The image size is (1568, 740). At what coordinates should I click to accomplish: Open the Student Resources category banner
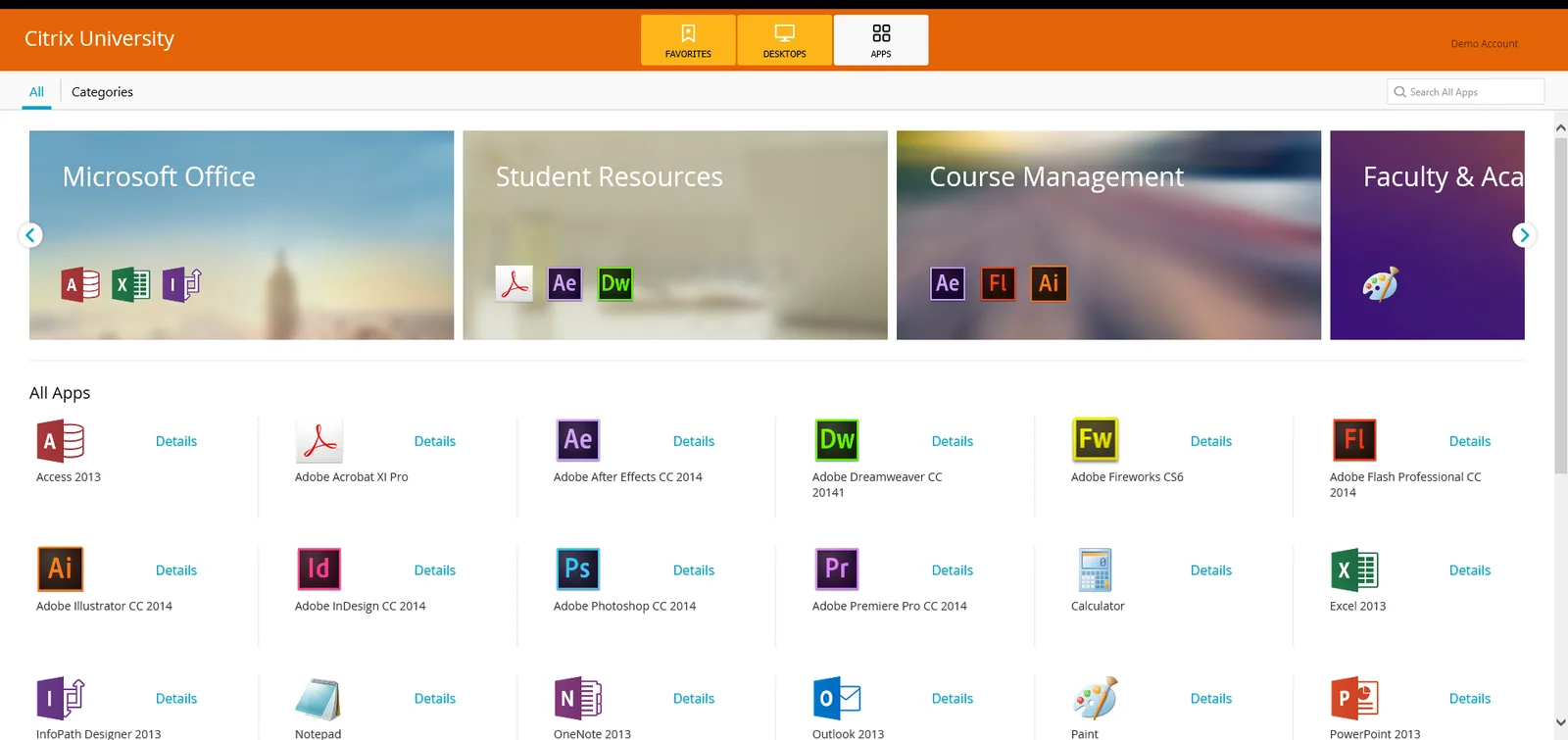[x=675, y=235]
